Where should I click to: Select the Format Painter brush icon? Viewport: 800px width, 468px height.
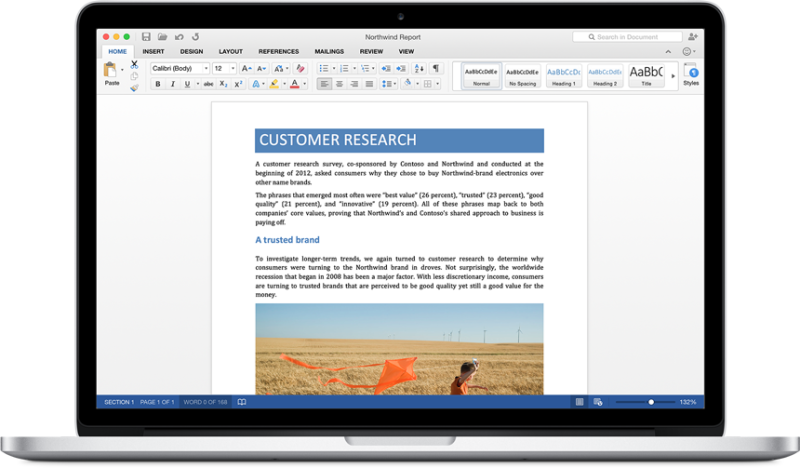(134, 88)
